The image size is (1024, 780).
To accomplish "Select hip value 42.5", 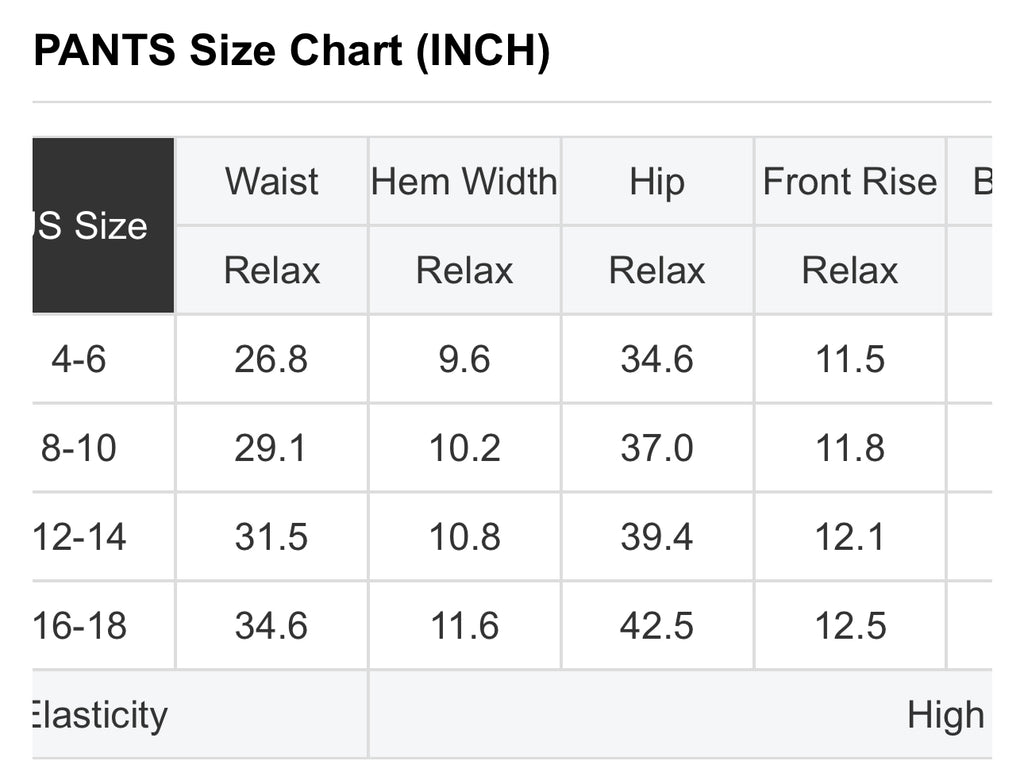I will point(656,626).
